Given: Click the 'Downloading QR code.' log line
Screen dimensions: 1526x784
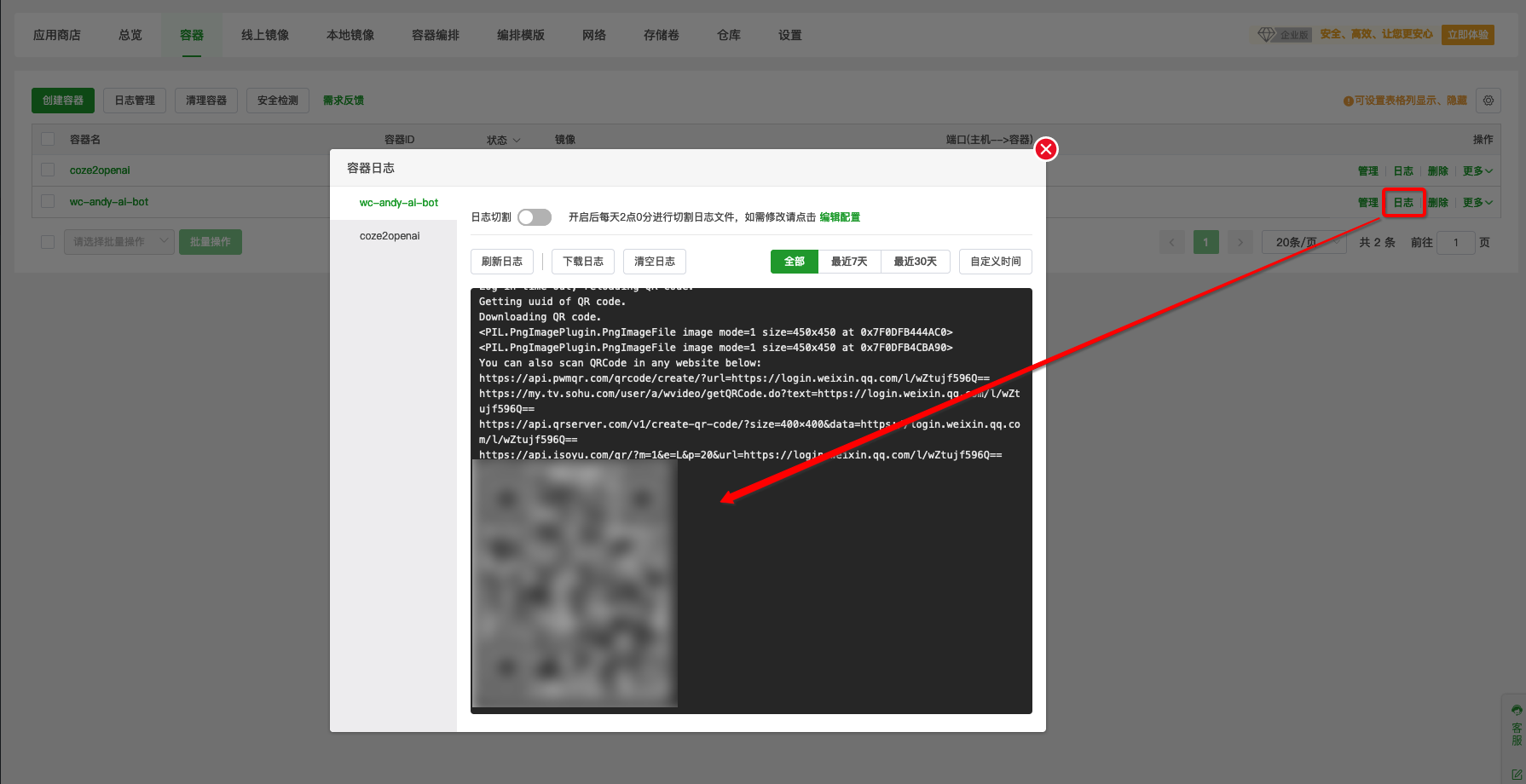Looking at the screenshot, I should point(540,317).
